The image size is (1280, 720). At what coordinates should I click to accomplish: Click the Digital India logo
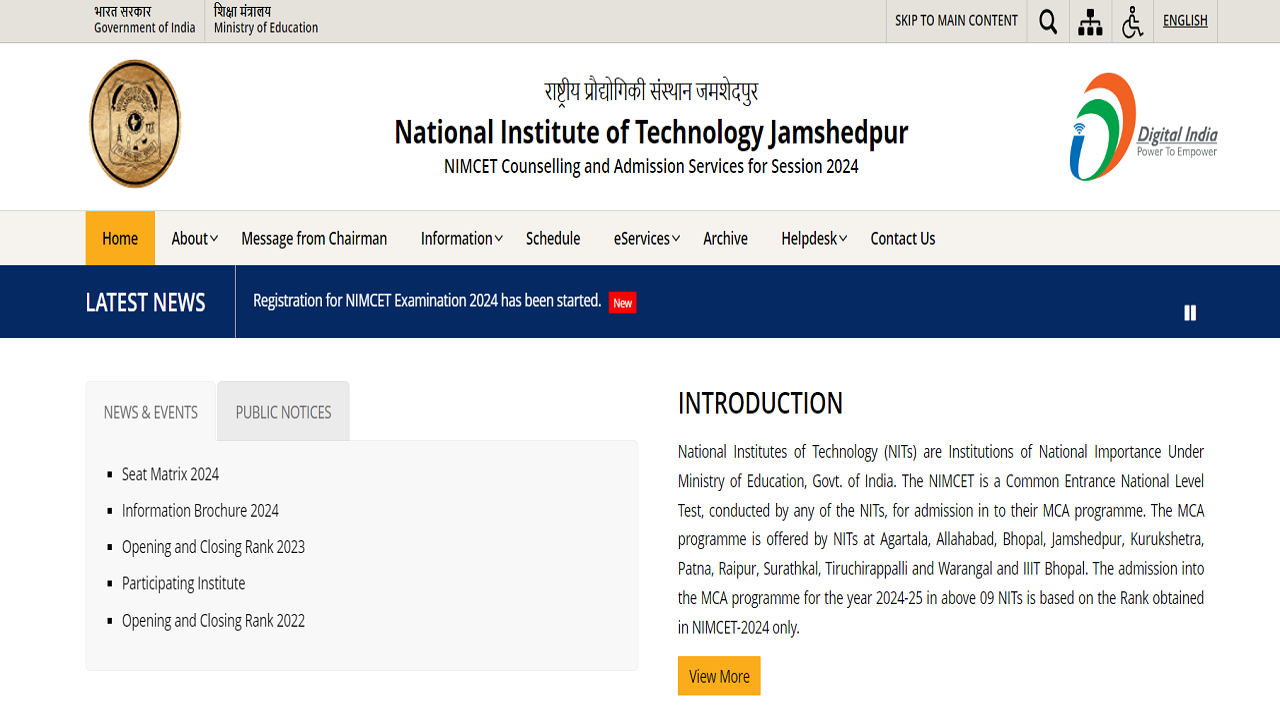tap(1143, 127)
